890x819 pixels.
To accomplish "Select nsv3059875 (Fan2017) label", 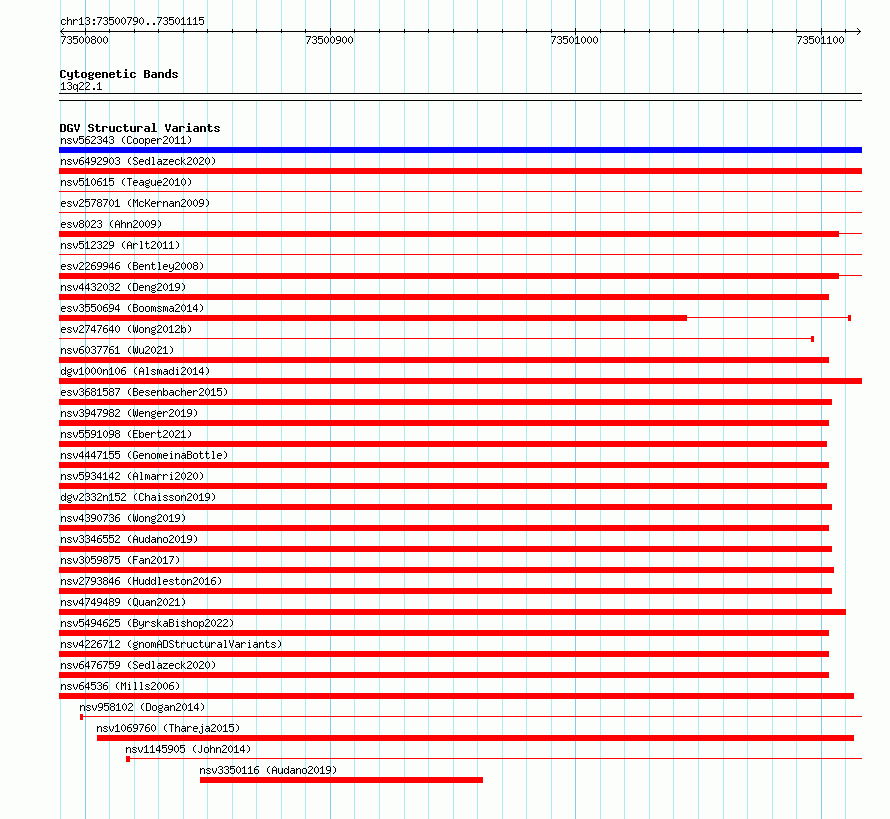I will (120, 560).
